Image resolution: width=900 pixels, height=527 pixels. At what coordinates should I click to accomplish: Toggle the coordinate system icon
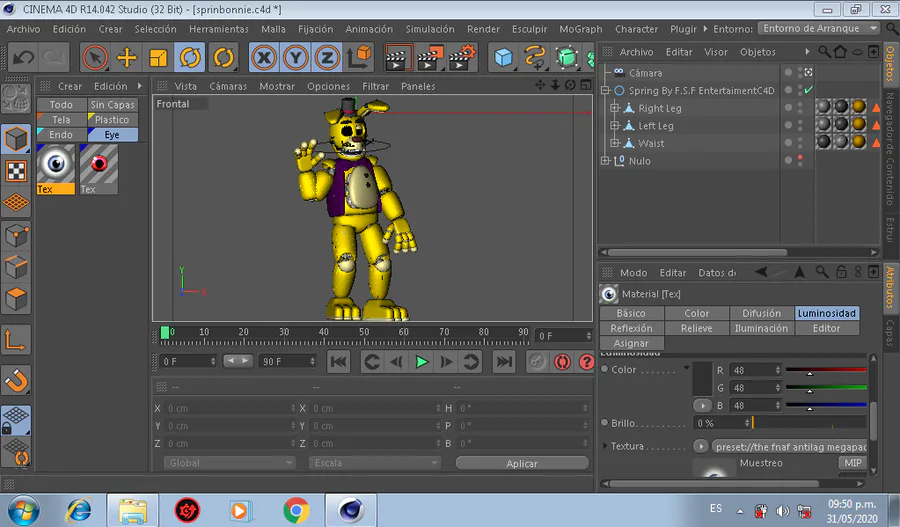359,57
